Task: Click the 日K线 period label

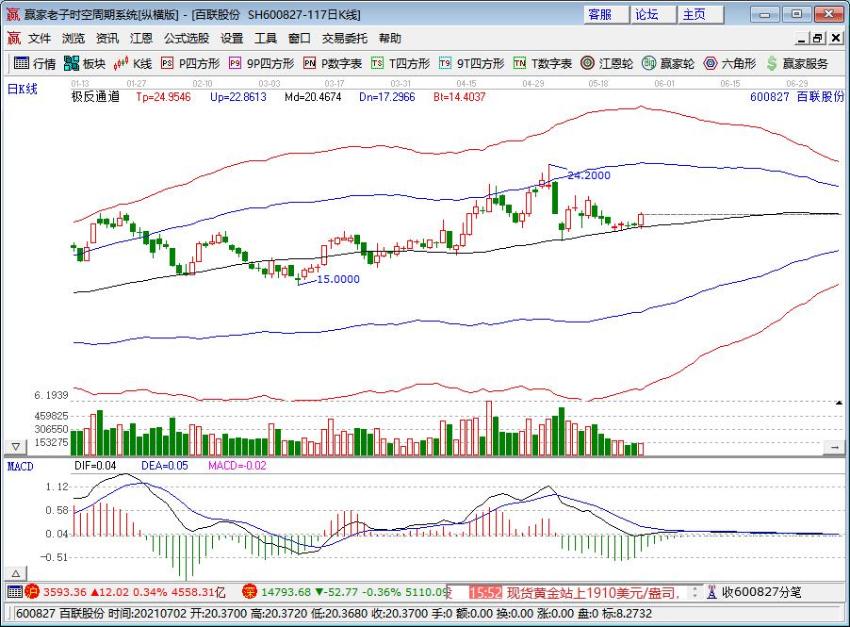Action: point(22,89)
